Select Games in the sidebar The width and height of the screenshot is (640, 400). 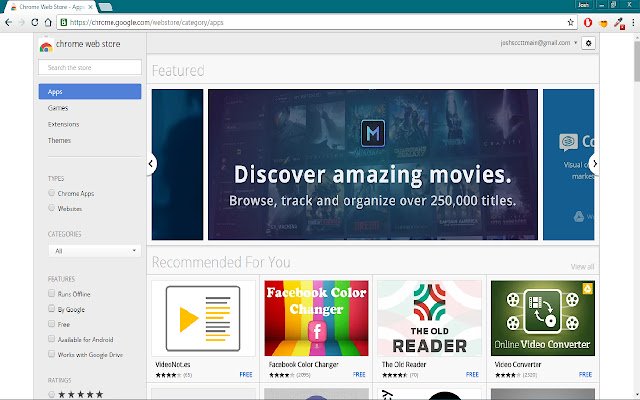click(x=58, y=108)
